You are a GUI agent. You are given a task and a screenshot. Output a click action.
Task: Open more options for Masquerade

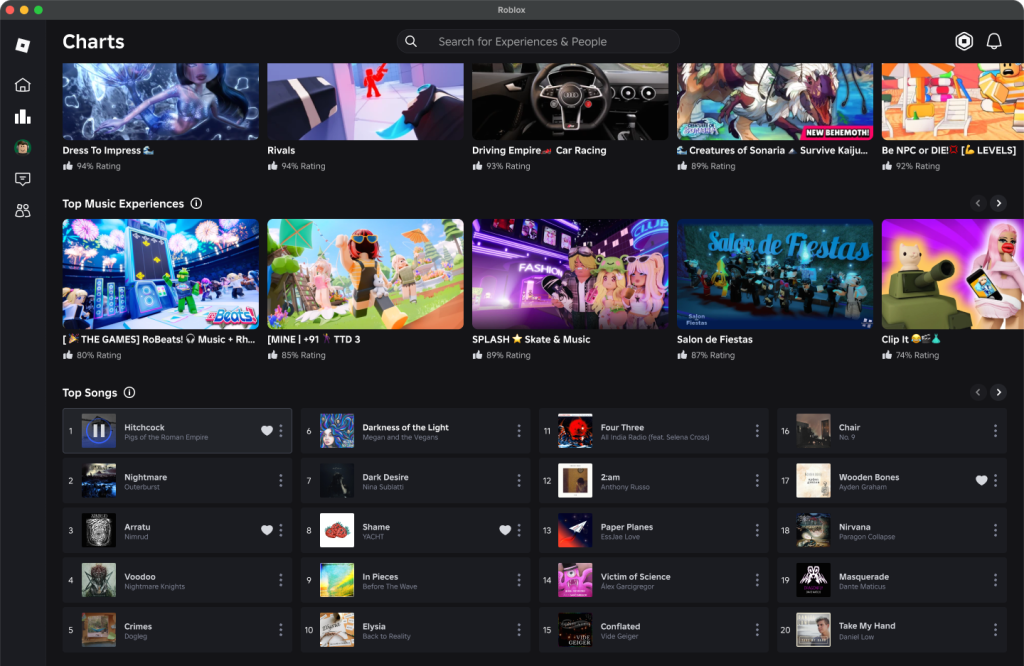[995, 580]
